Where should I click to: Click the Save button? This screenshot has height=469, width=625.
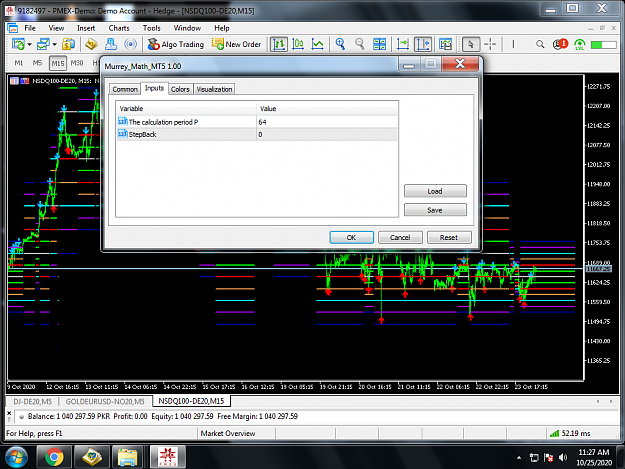pyautogui.click(x=435, y=210)
